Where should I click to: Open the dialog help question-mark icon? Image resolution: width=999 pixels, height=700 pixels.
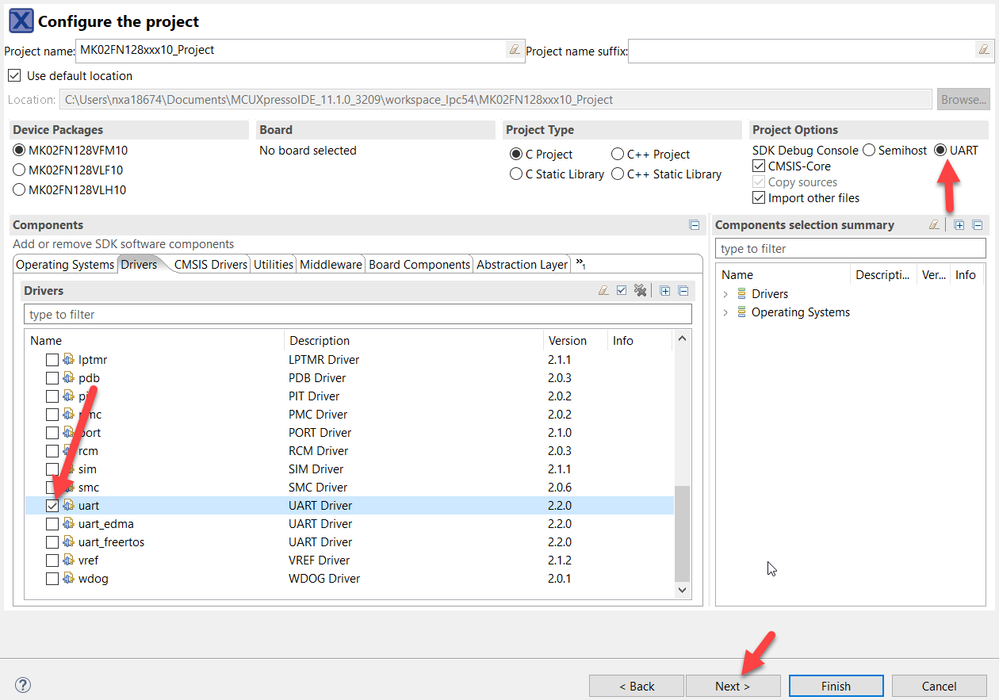pyautogui.click(x=22, y=685)
